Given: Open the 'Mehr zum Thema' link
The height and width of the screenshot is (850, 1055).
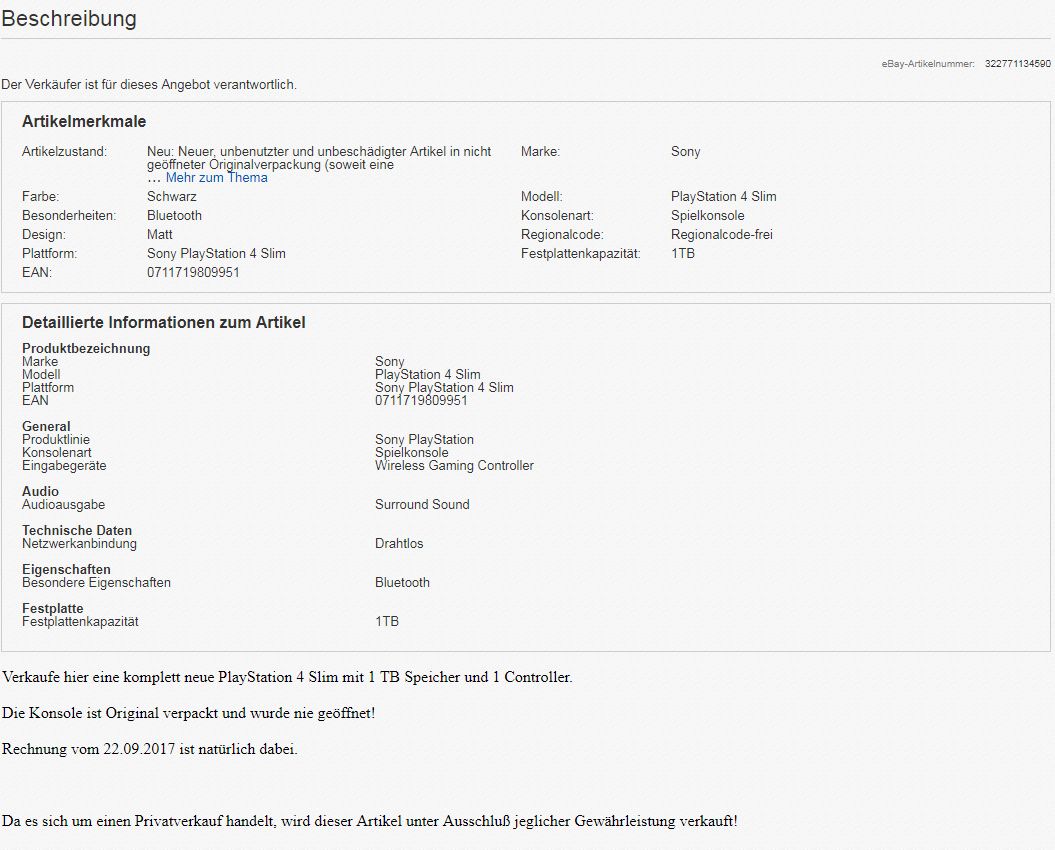Looking at the screenshot, I should [216, 178].
